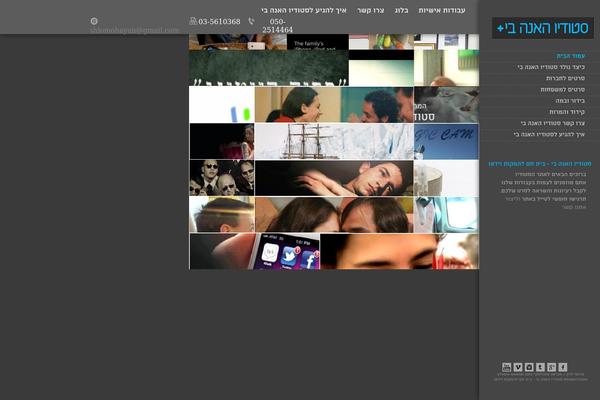Click the fax icon beside 03-5610368
The width and height of the screenshot is (600, 400).
click(193, 21)
